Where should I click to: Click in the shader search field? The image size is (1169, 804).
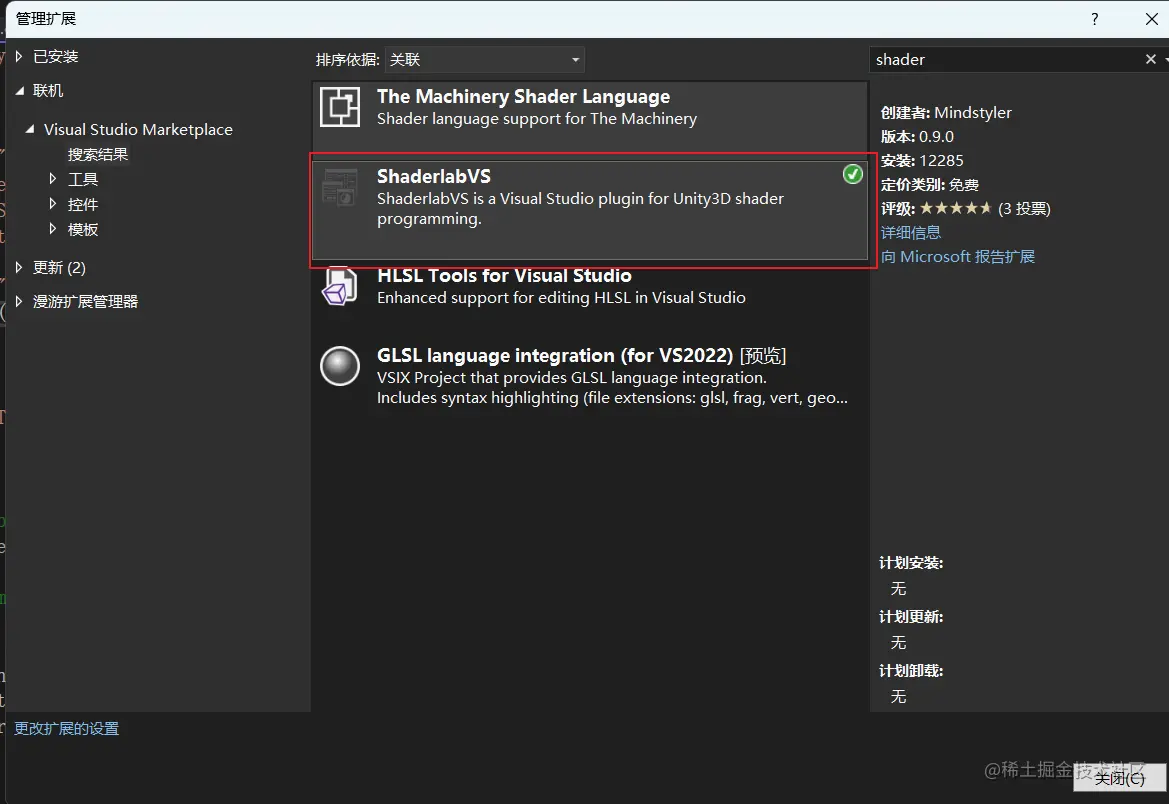(x=1006, y=60)
